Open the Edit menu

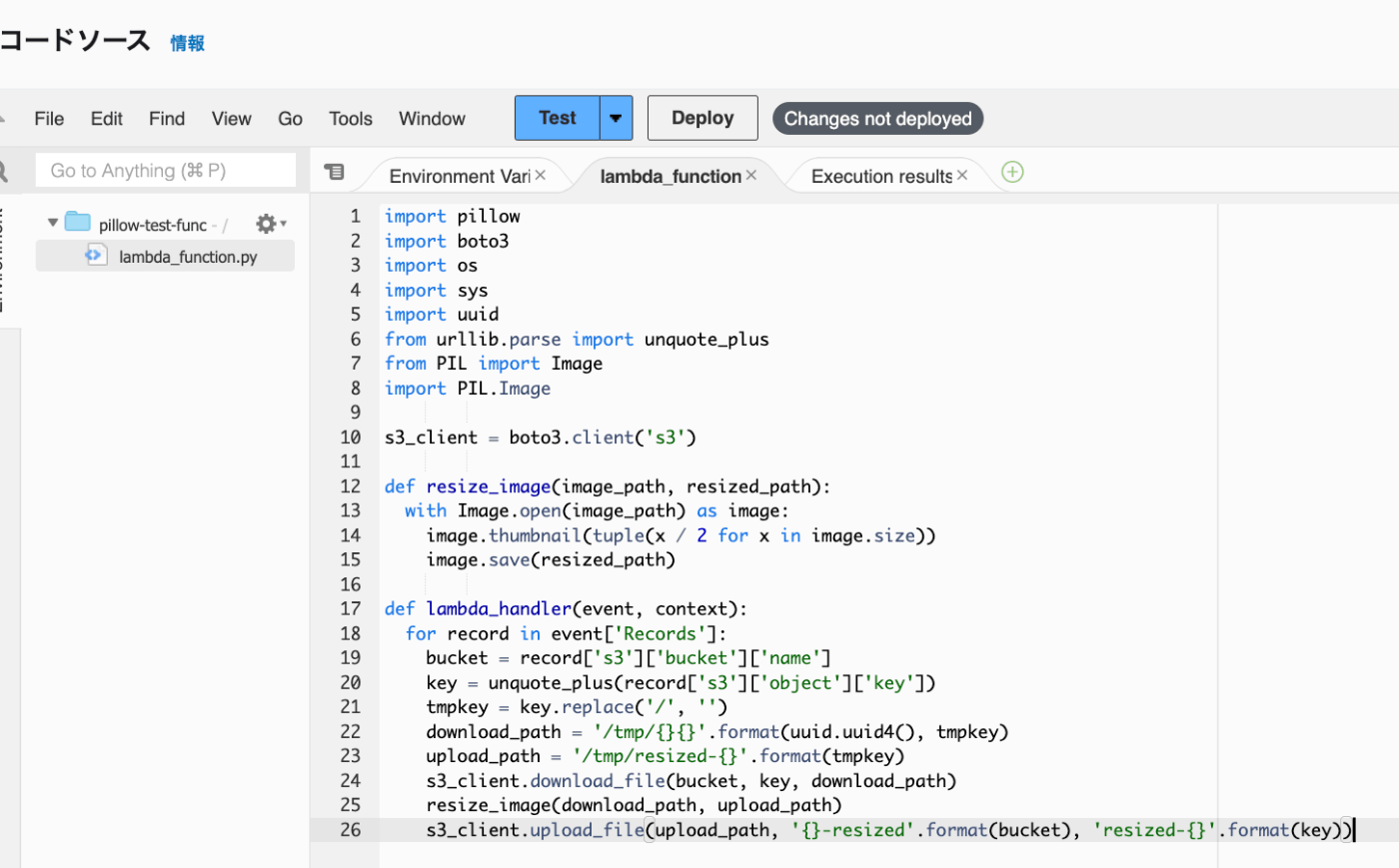click(x=107, y=119)
